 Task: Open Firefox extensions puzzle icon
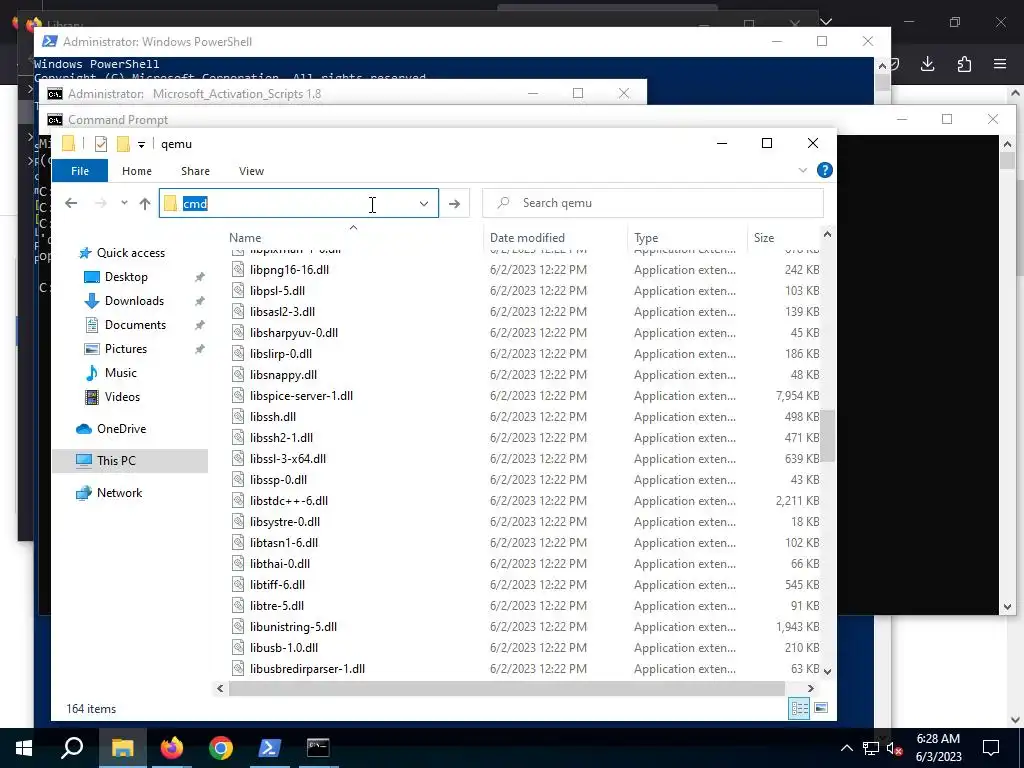pyautogui.click(x=964, y=64)
